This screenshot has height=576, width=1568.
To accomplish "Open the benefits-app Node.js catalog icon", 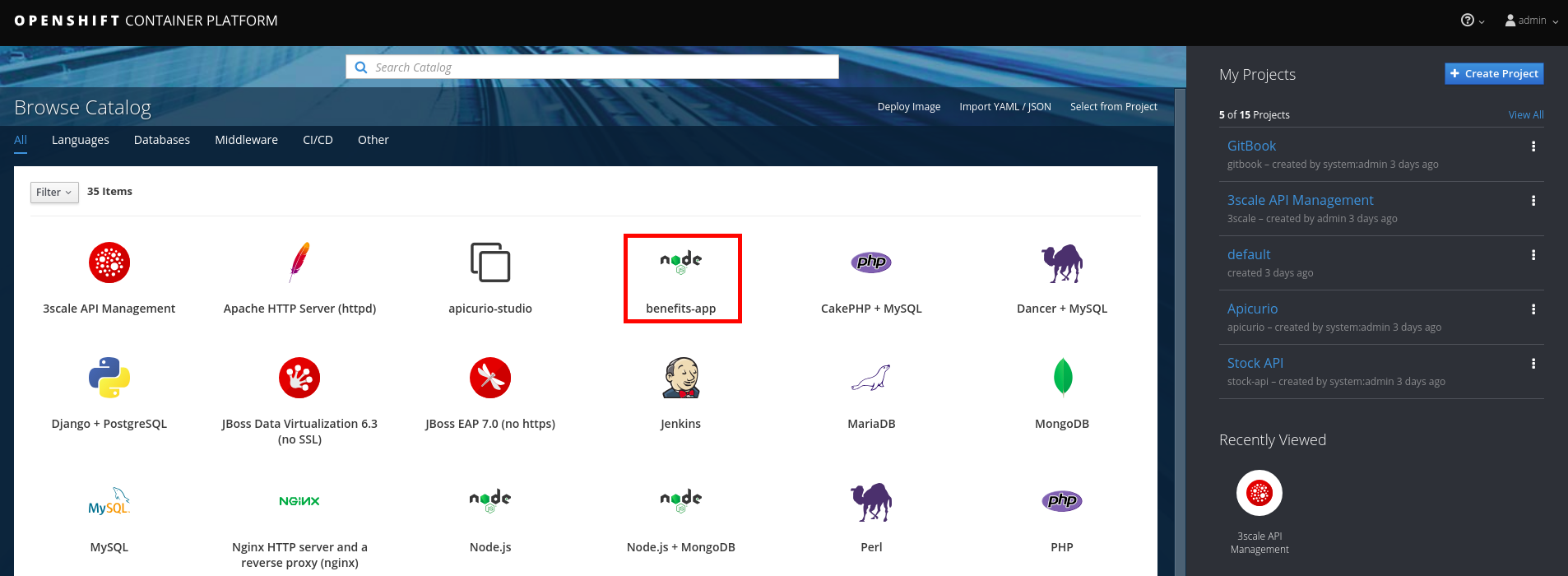I will point(680,262).
